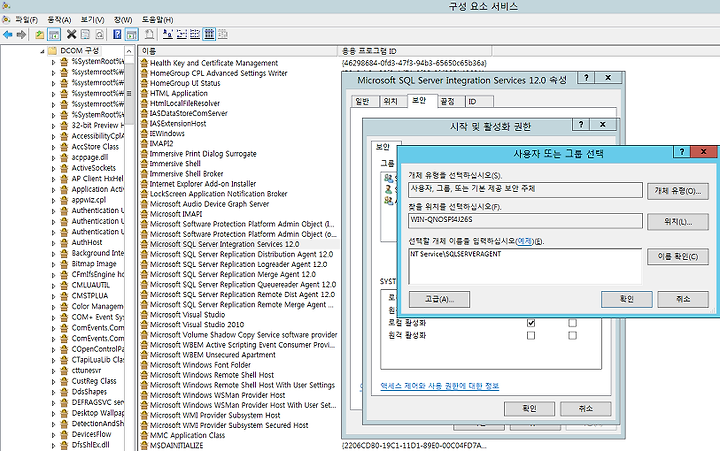The width and height of the screenshot is (720, 451).
Task: Switch to large icons view
Action: 168,34
